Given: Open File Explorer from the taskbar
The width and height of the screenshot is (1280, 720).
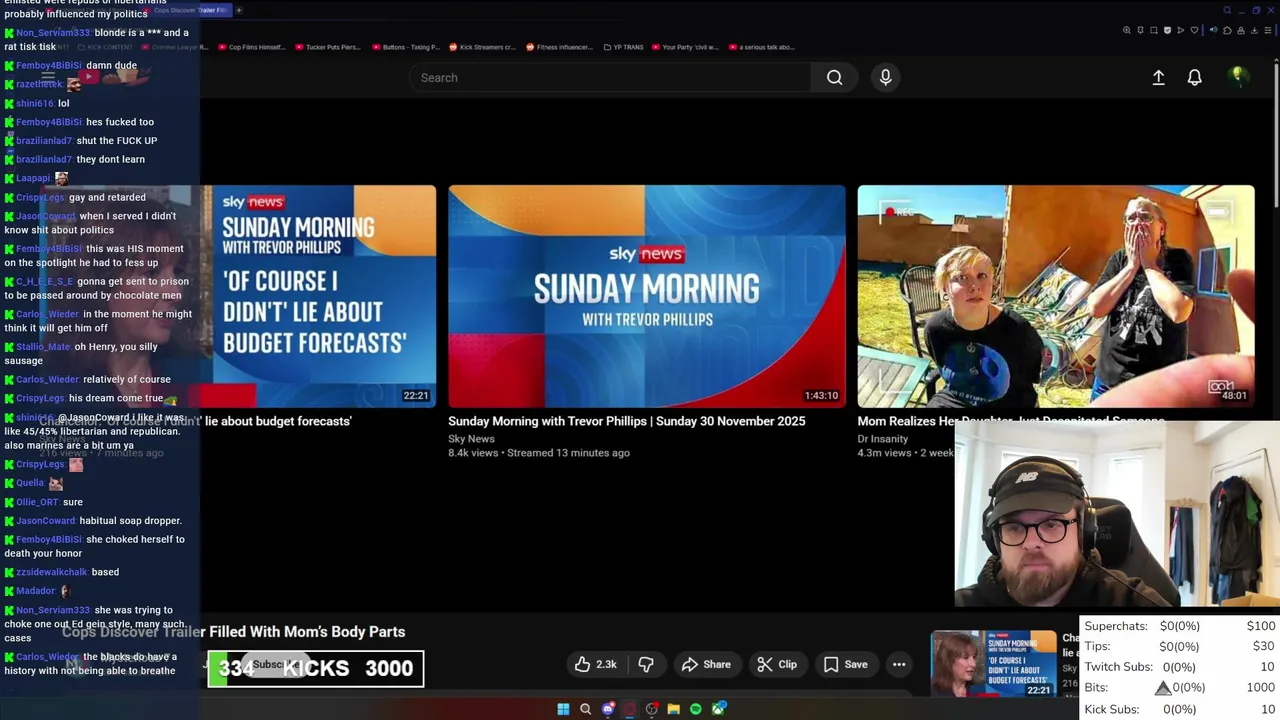Looking at the screenshot, I should (674, 709).
